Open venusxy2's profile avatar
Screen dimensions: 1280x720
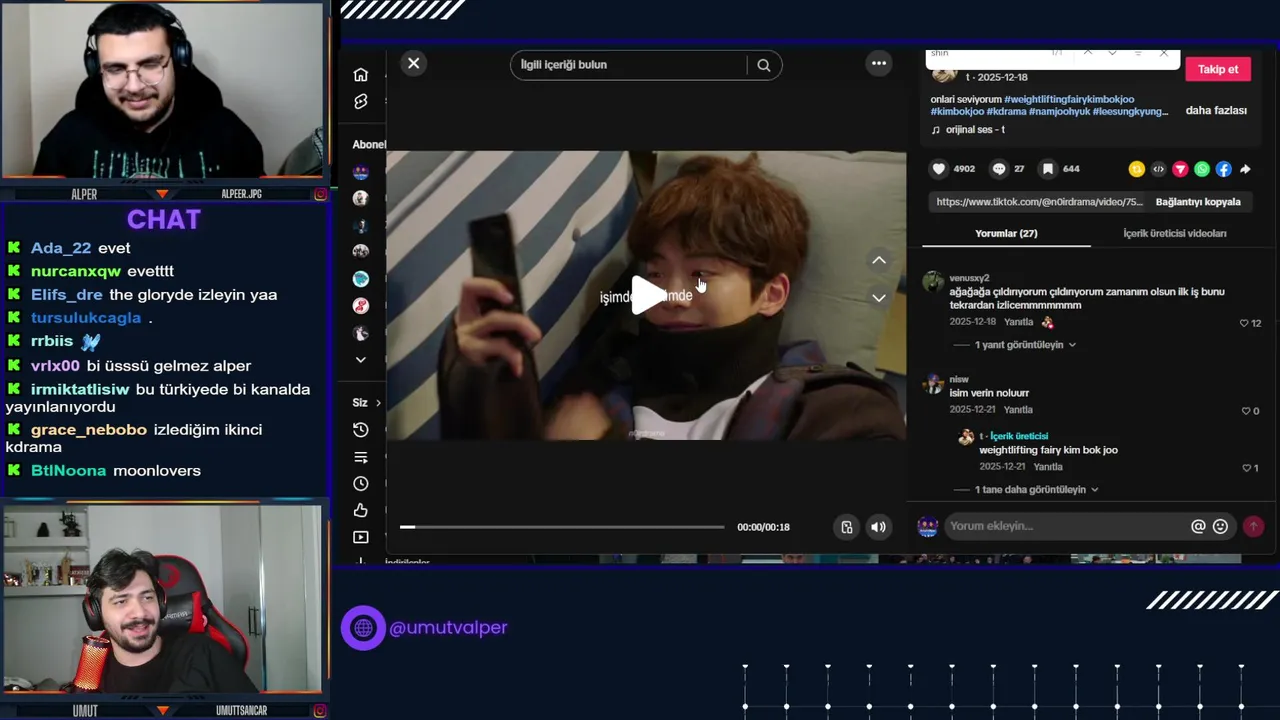[933, 281]
